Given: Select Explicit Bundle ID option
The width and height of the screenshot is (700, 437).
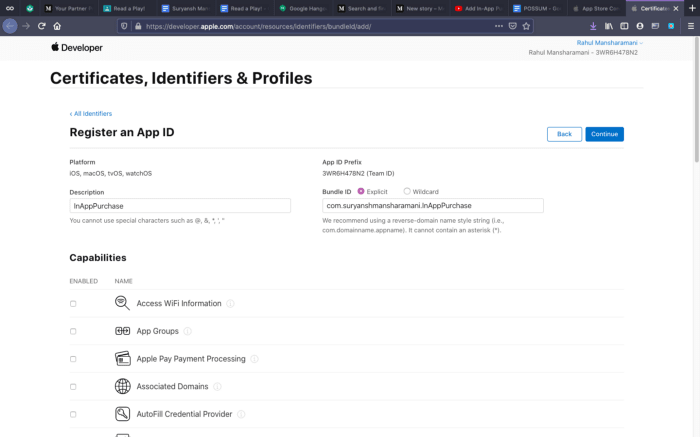Looking at the screenshot, I should pos(361,191).
